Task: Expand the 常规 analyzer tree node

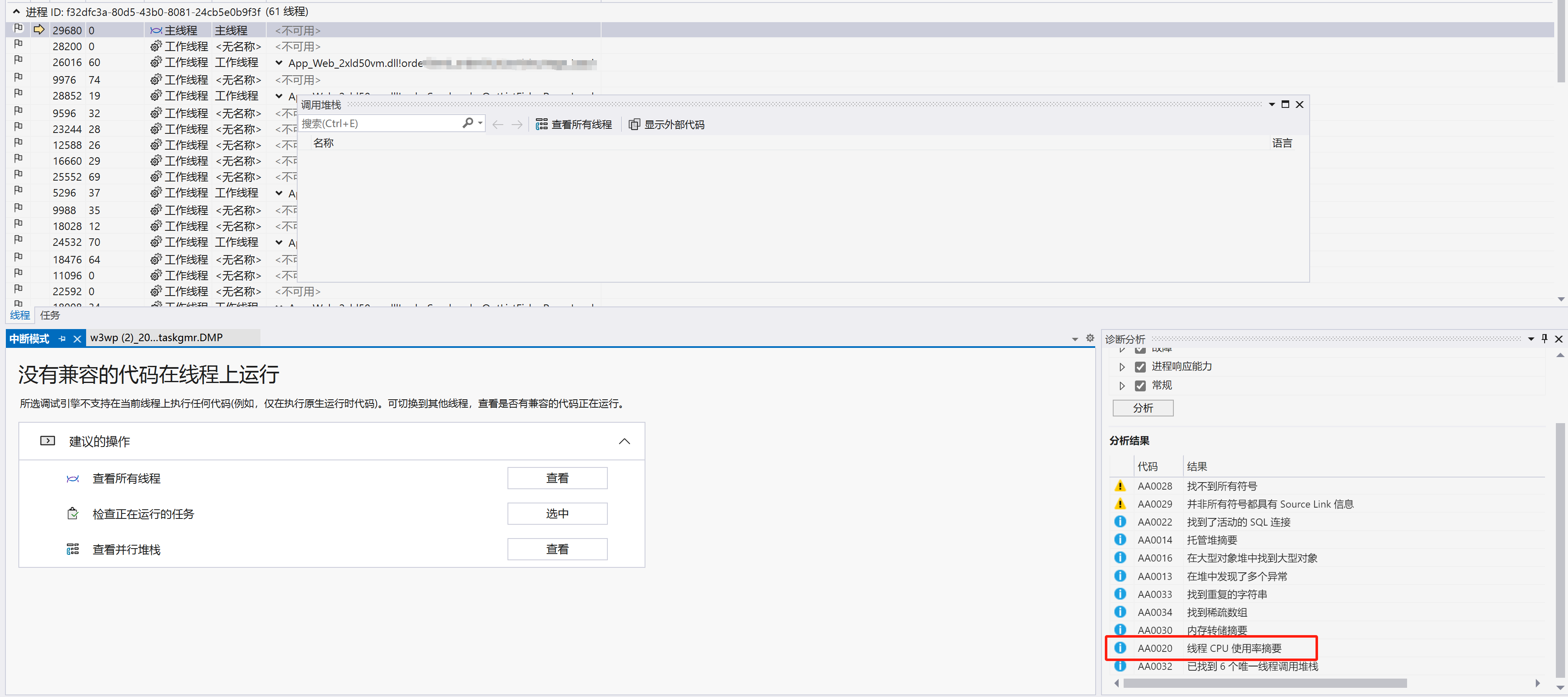Action: point(1122,386)
